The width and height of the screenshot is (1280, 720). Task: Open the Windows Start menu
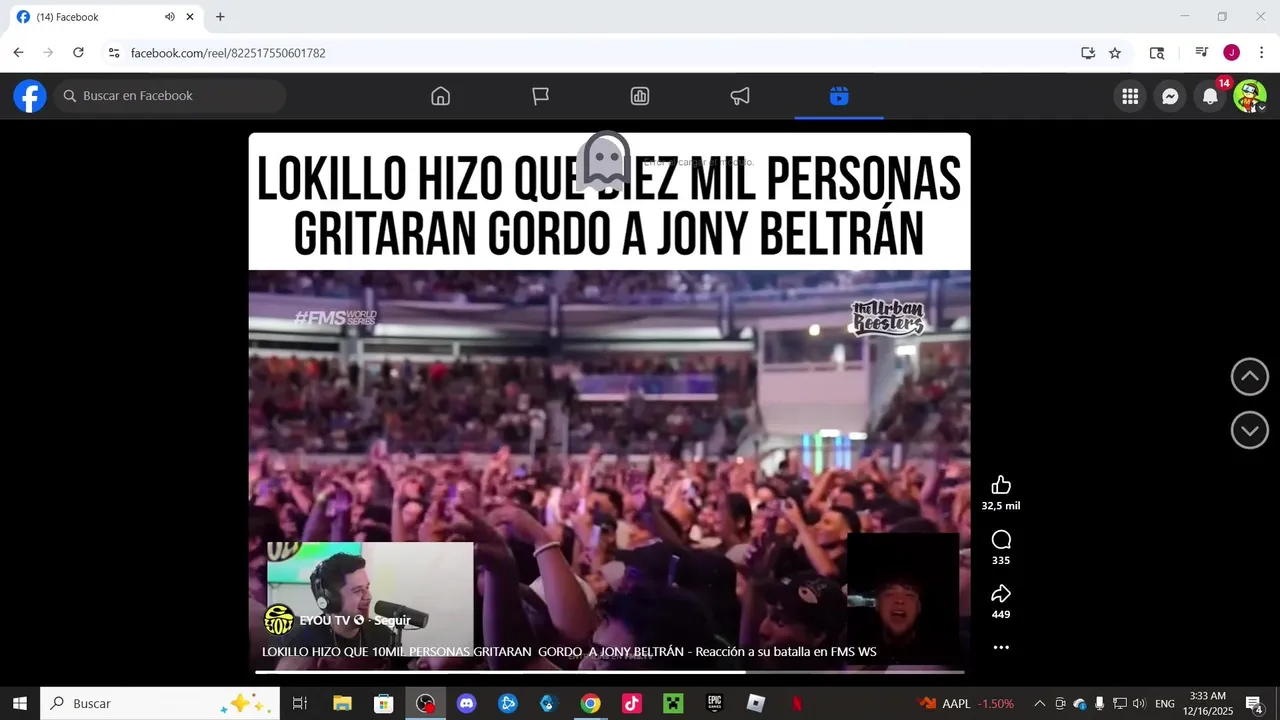coord(20,704)
